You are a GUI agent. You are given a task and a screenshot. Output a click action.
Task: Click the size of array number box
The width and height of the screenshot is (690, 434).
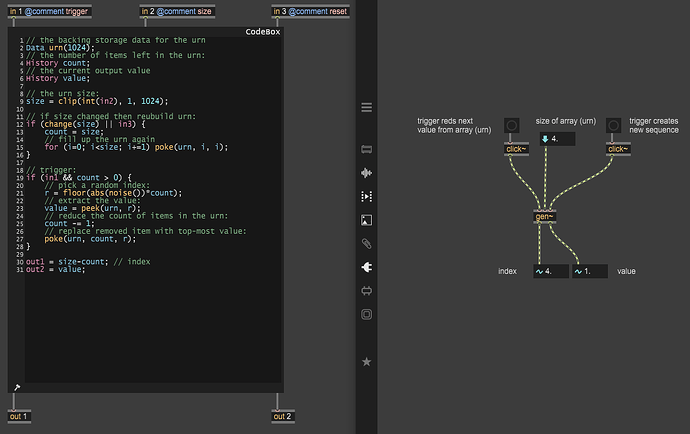pyautogui.click(x=557, y=139)
